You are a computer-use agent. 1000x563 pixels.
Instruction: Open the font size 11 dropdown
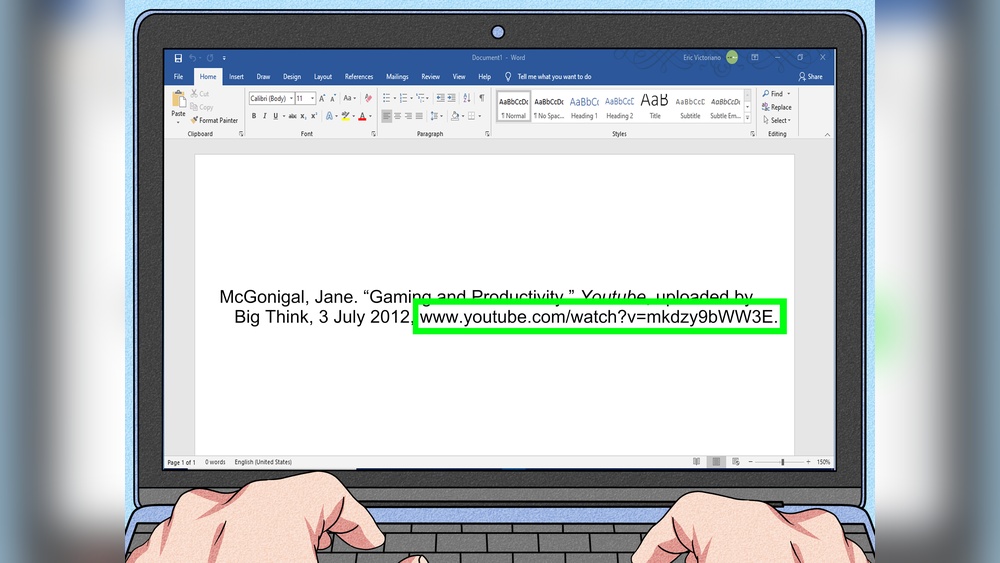pos(312,98)
